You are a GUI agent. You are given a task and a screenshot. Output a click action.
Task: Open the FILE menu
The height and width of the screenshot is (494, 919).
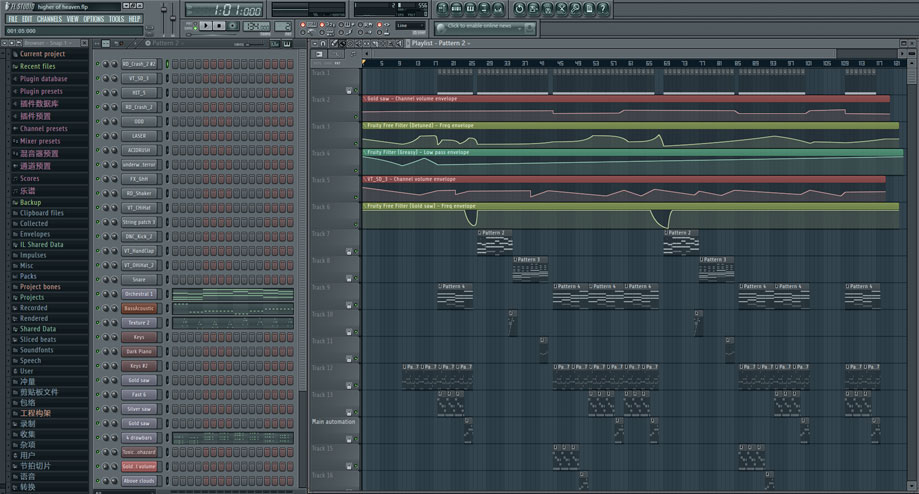click(x=13, y=19)
